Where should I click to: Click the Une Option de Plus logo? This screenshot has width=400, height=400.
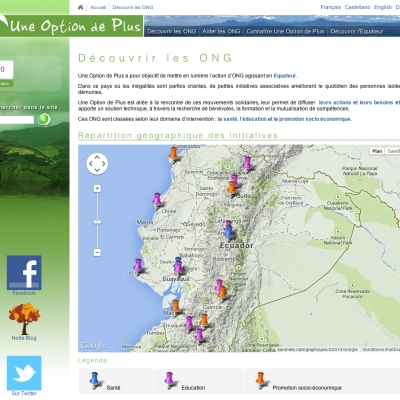(x=71, y=26)
